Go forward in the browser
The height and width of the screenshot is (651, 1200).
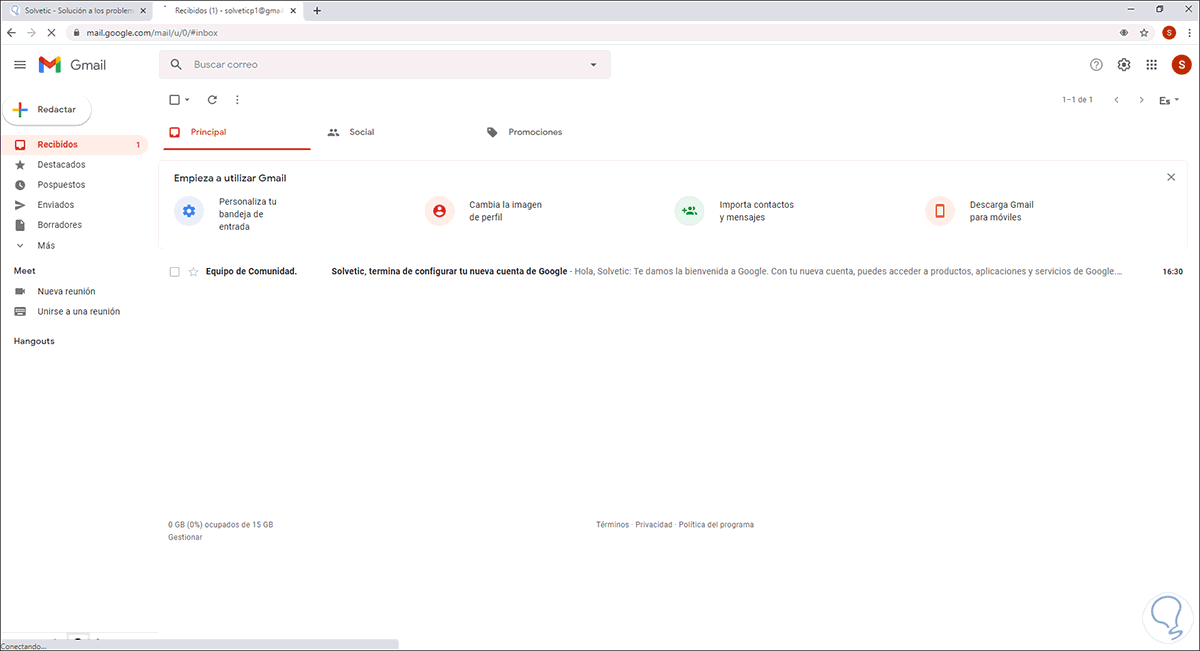(x=31, y=32)
